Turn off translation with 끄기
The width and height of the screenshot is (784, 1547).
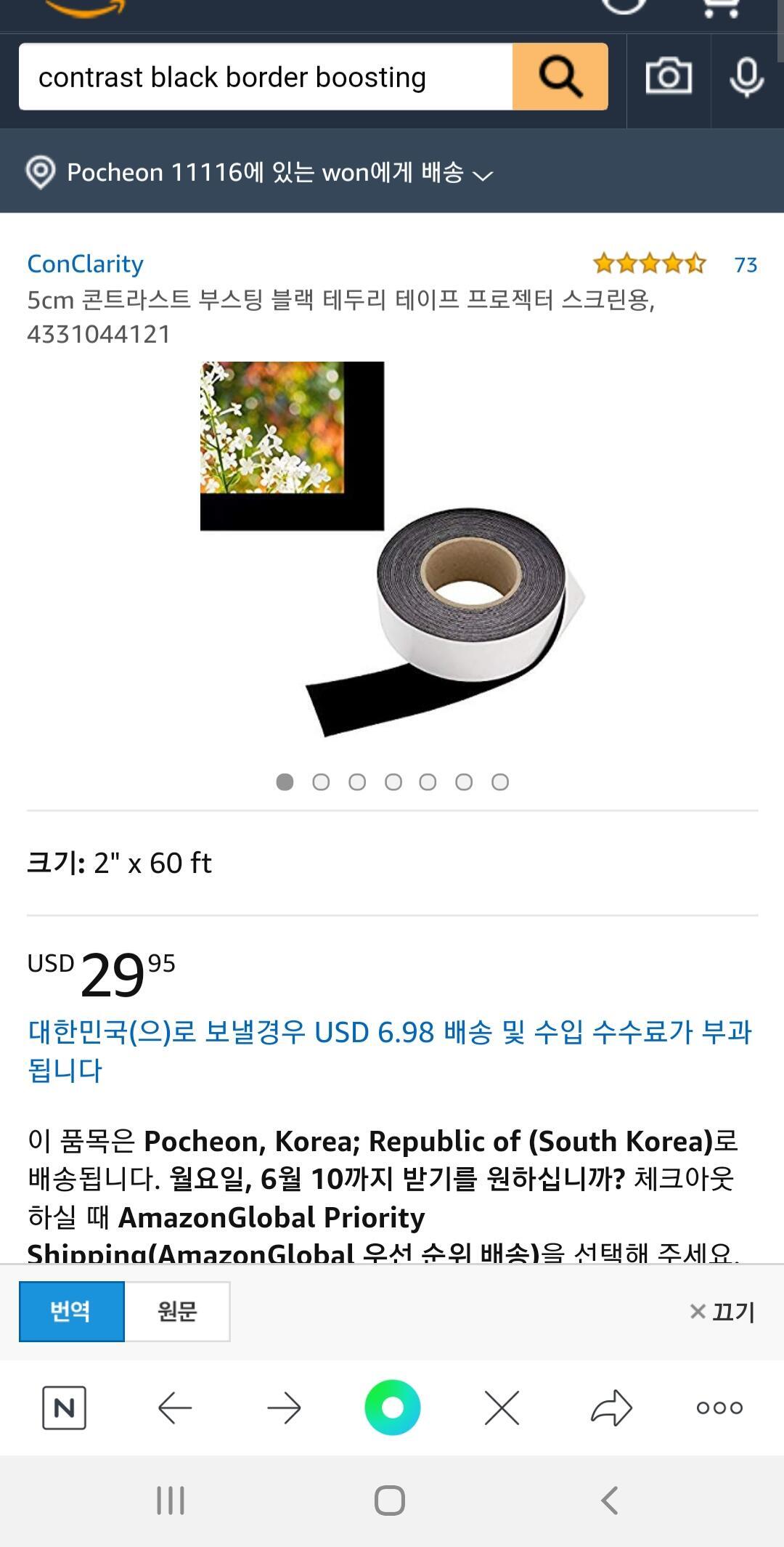click(x=722, y=1312)
